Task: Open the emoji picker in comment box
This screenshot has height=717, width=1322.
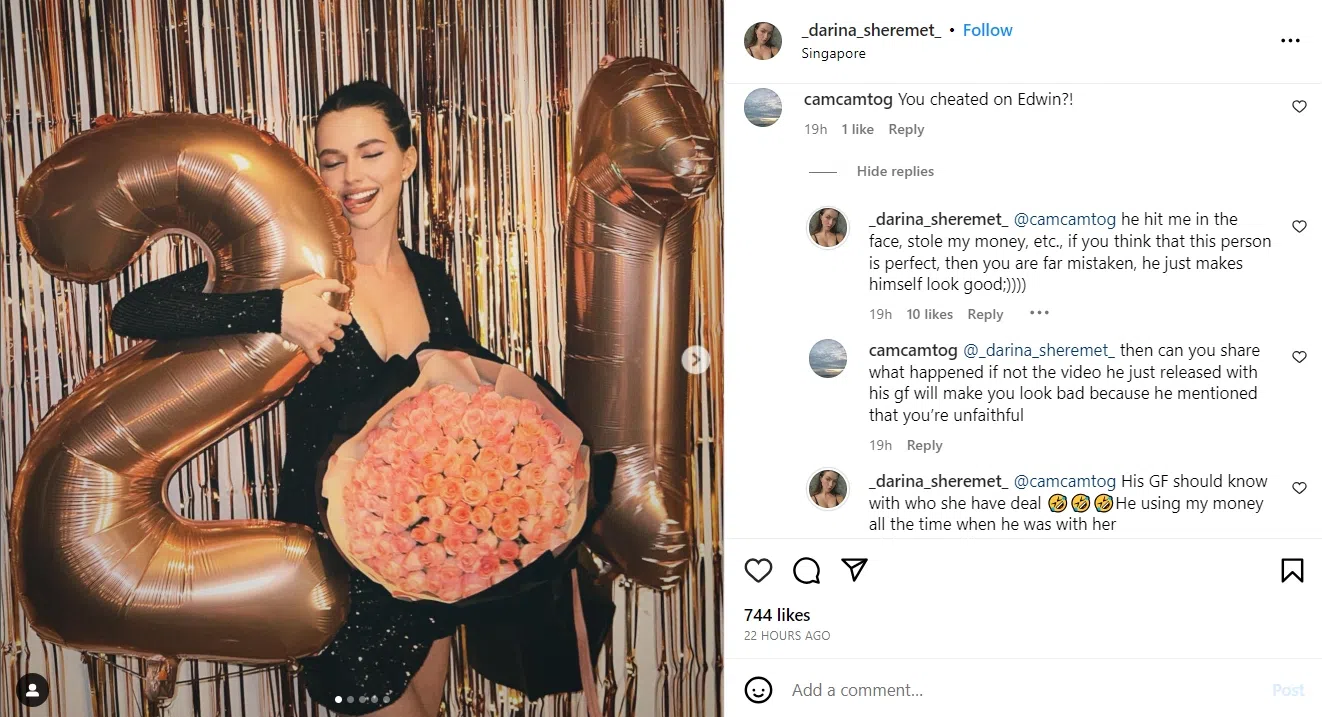Action: [x=760, y=690]
